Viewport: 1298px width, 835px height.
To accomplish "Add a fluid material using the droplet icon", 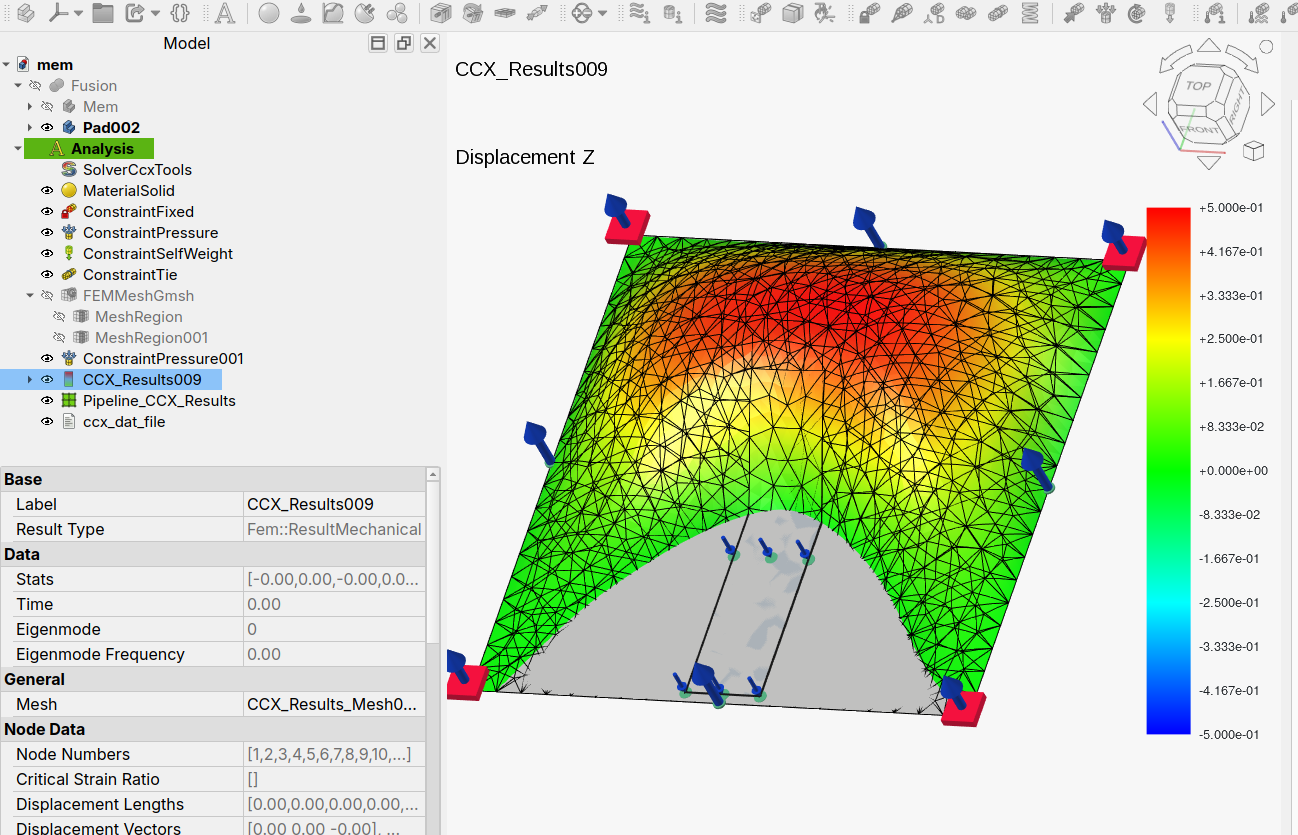I will (x=301, y=13).
